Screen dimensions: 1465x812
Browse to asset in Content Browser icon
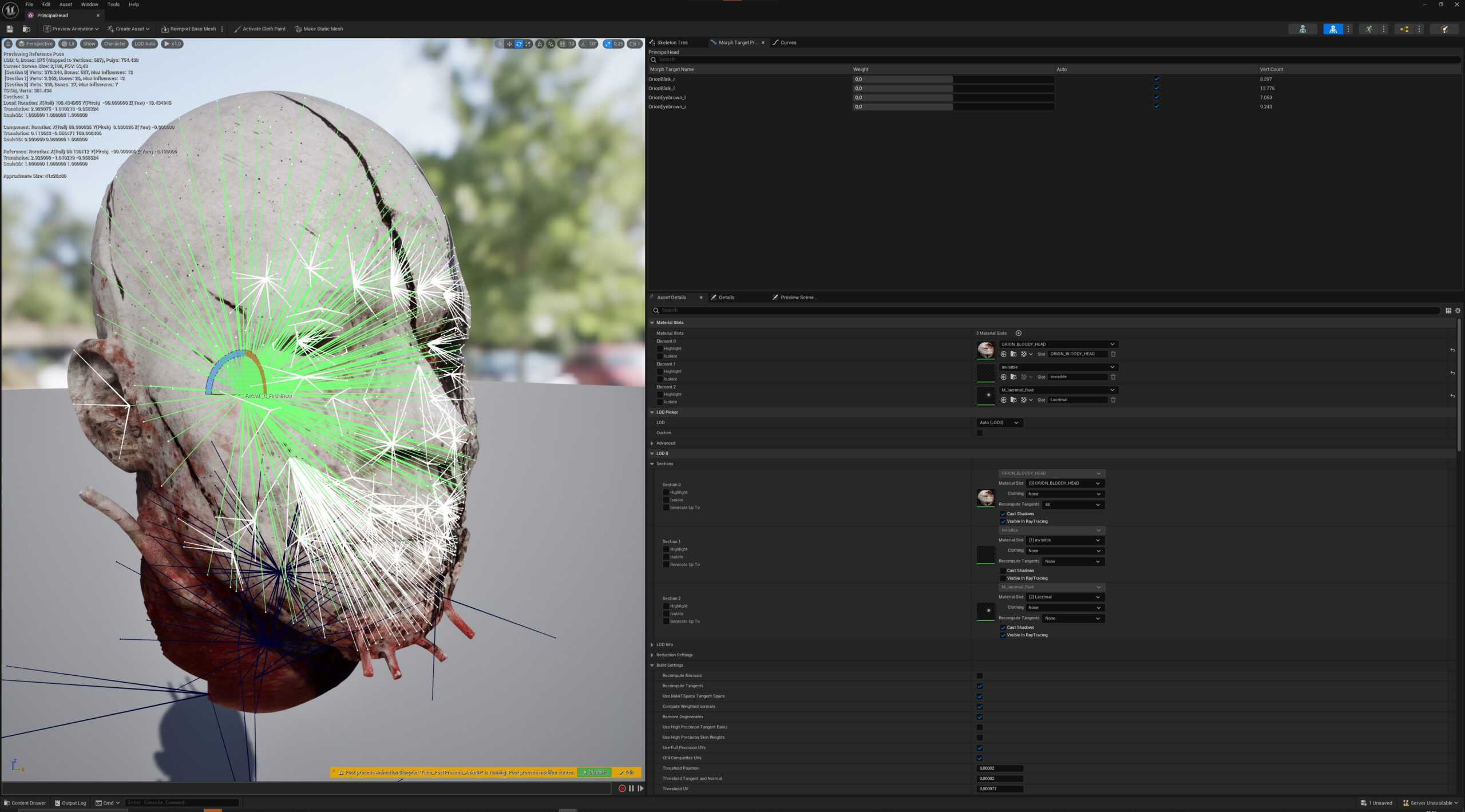coord(26,29)
